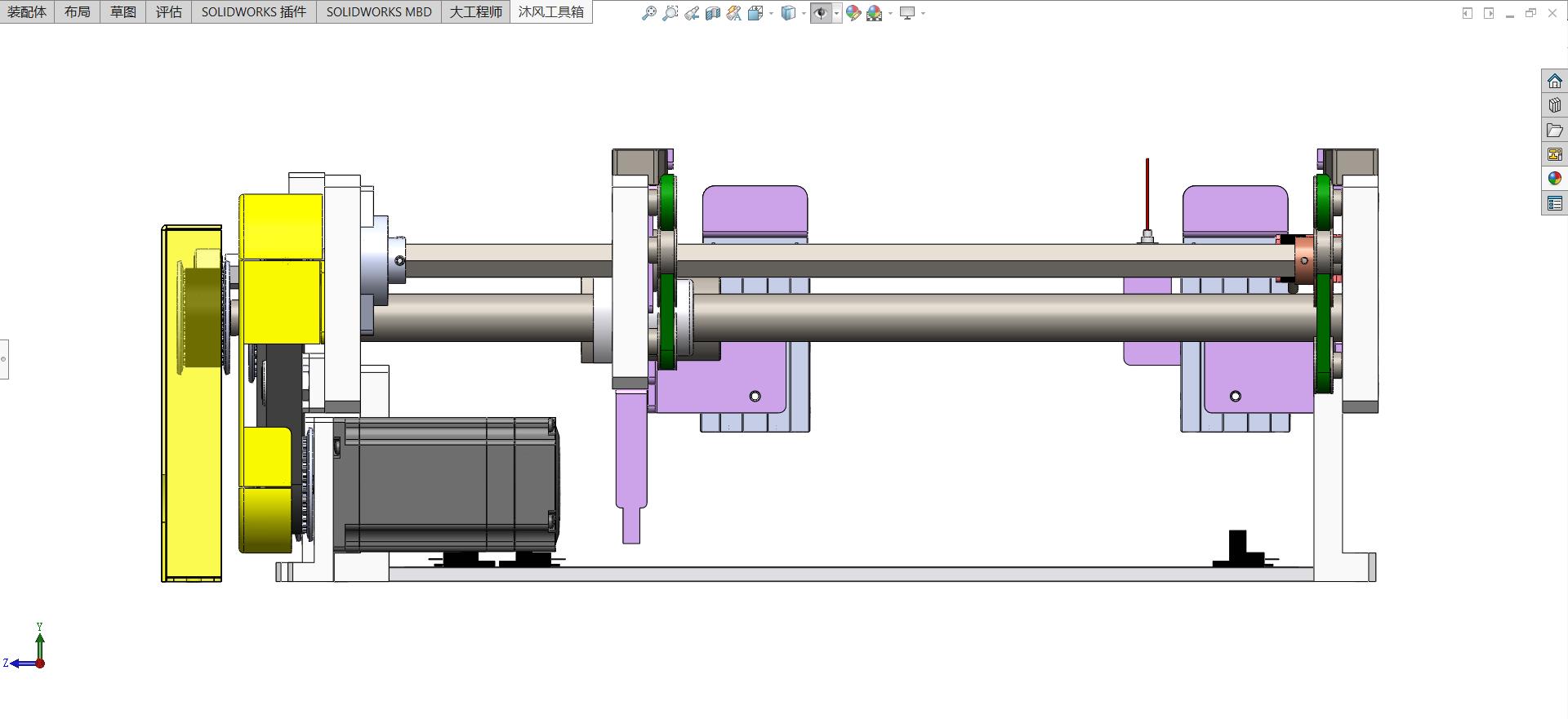Image resolution: width=1568 pixels, height=719 pixels.
Task: Click the View Settings monitor icon
Action: pyautogui.click(x=907, y=13)
